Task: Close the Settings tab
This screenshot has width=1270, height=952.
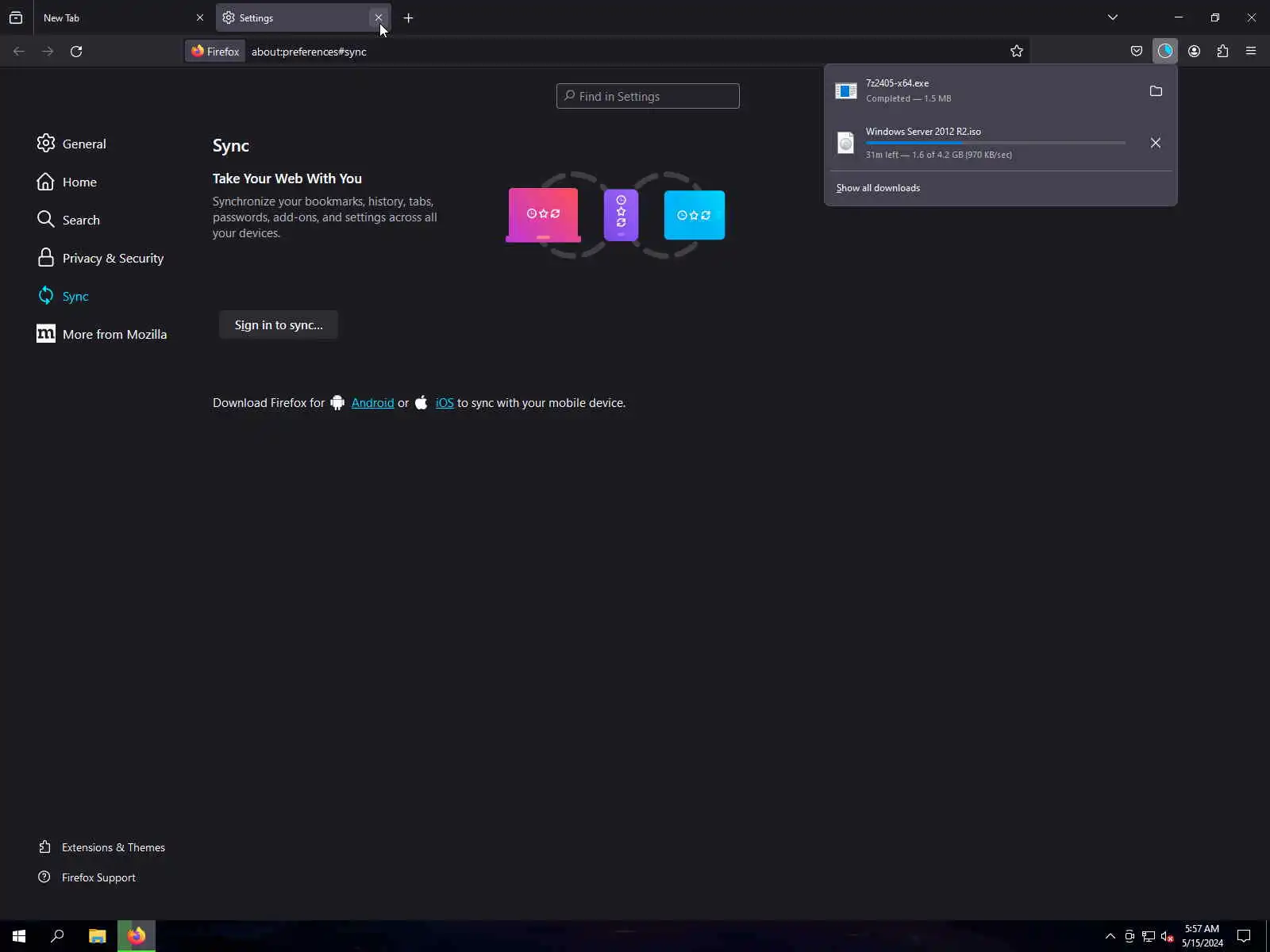Action: 379,17
